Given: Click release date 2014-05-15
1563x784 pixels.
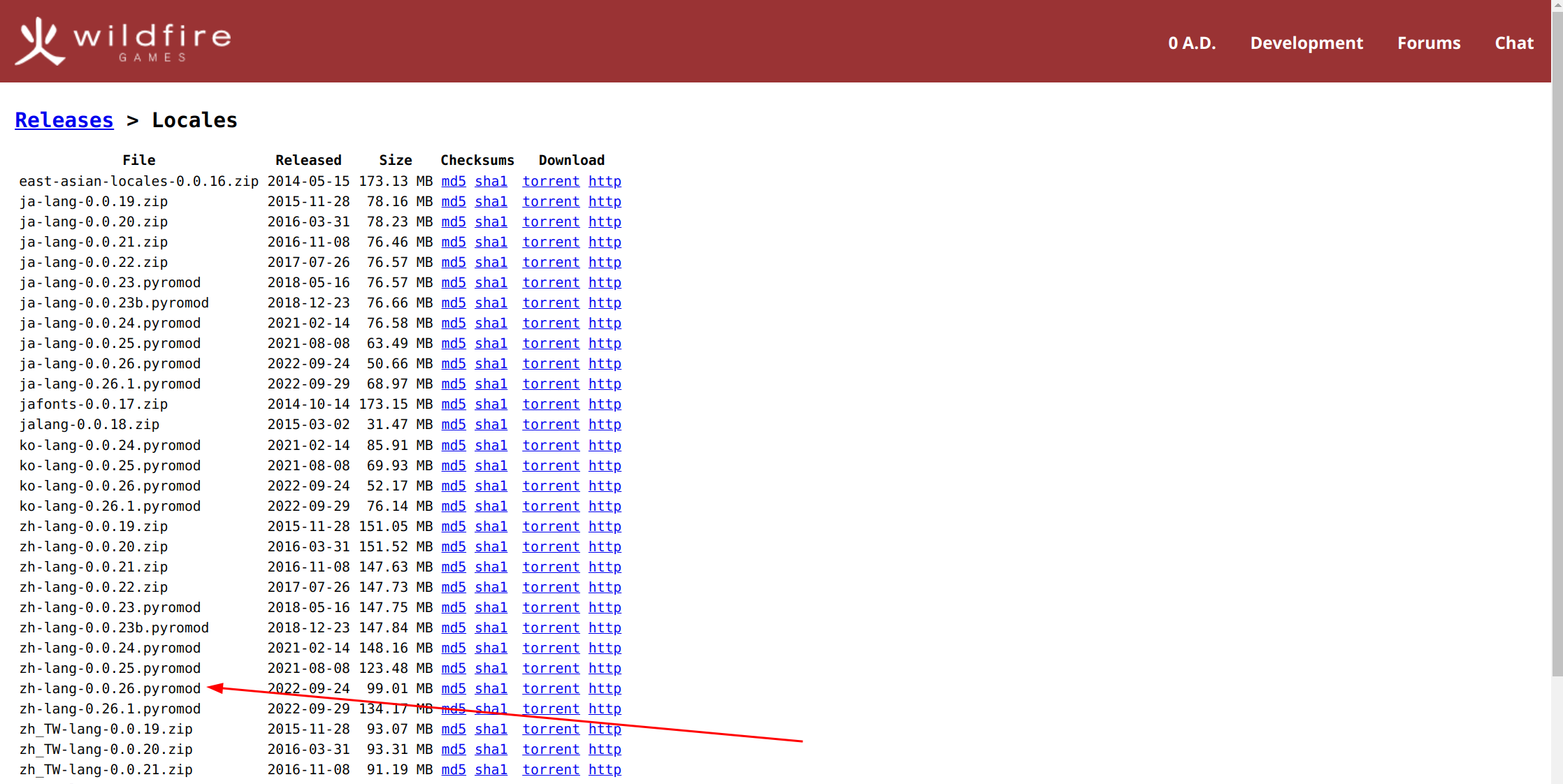Looking at the screenshot, I should 308,181.
